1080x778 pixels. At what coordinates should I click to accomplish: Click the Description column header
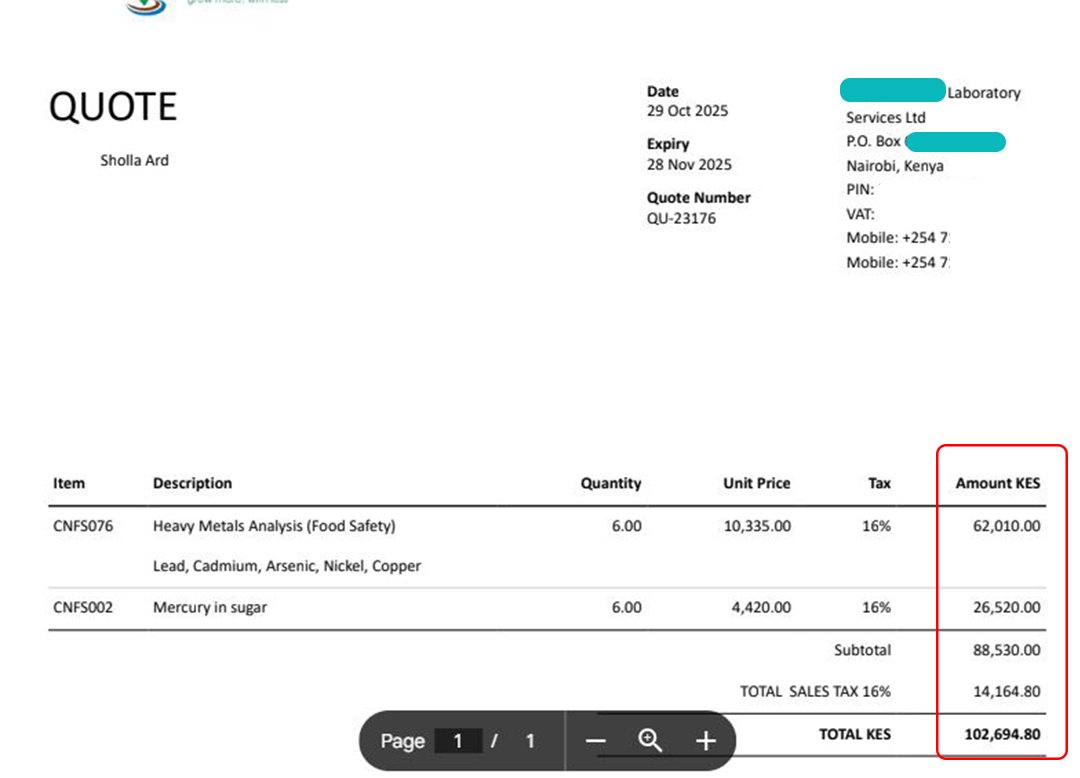192,483
